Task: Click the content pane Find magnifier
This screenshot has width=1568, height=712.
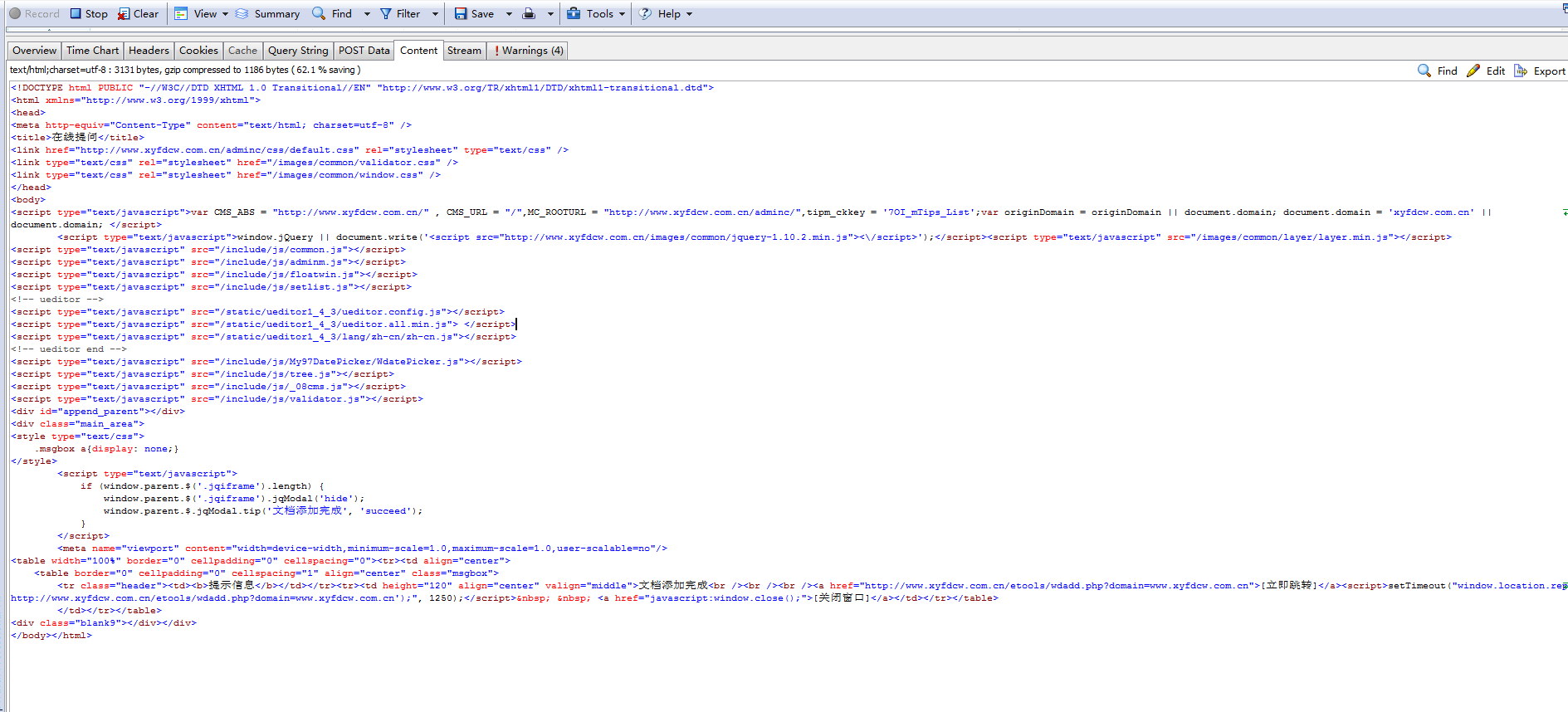Action: click(x=1424, y=71)
